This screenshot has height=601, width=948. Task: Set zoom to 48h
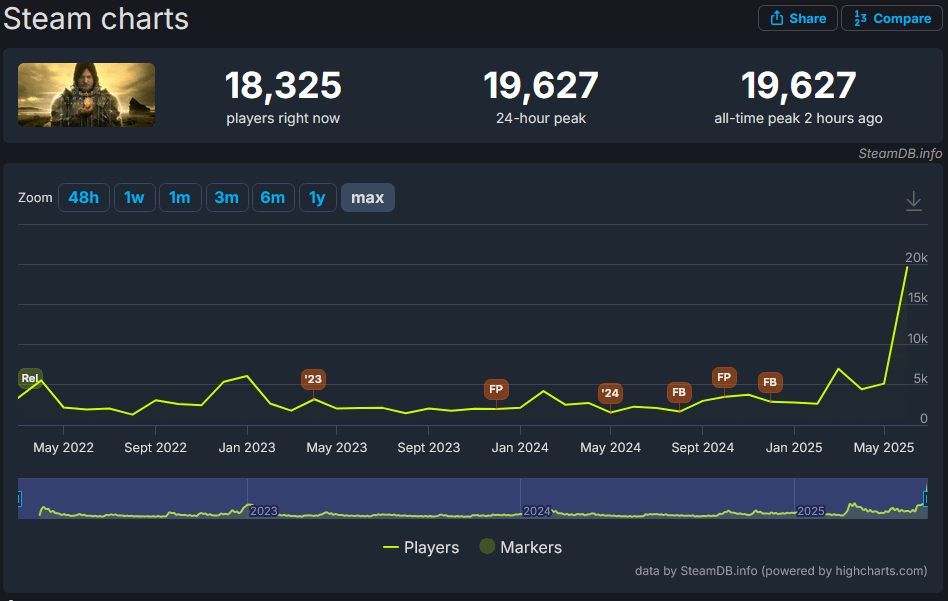(x=83, y=198)
